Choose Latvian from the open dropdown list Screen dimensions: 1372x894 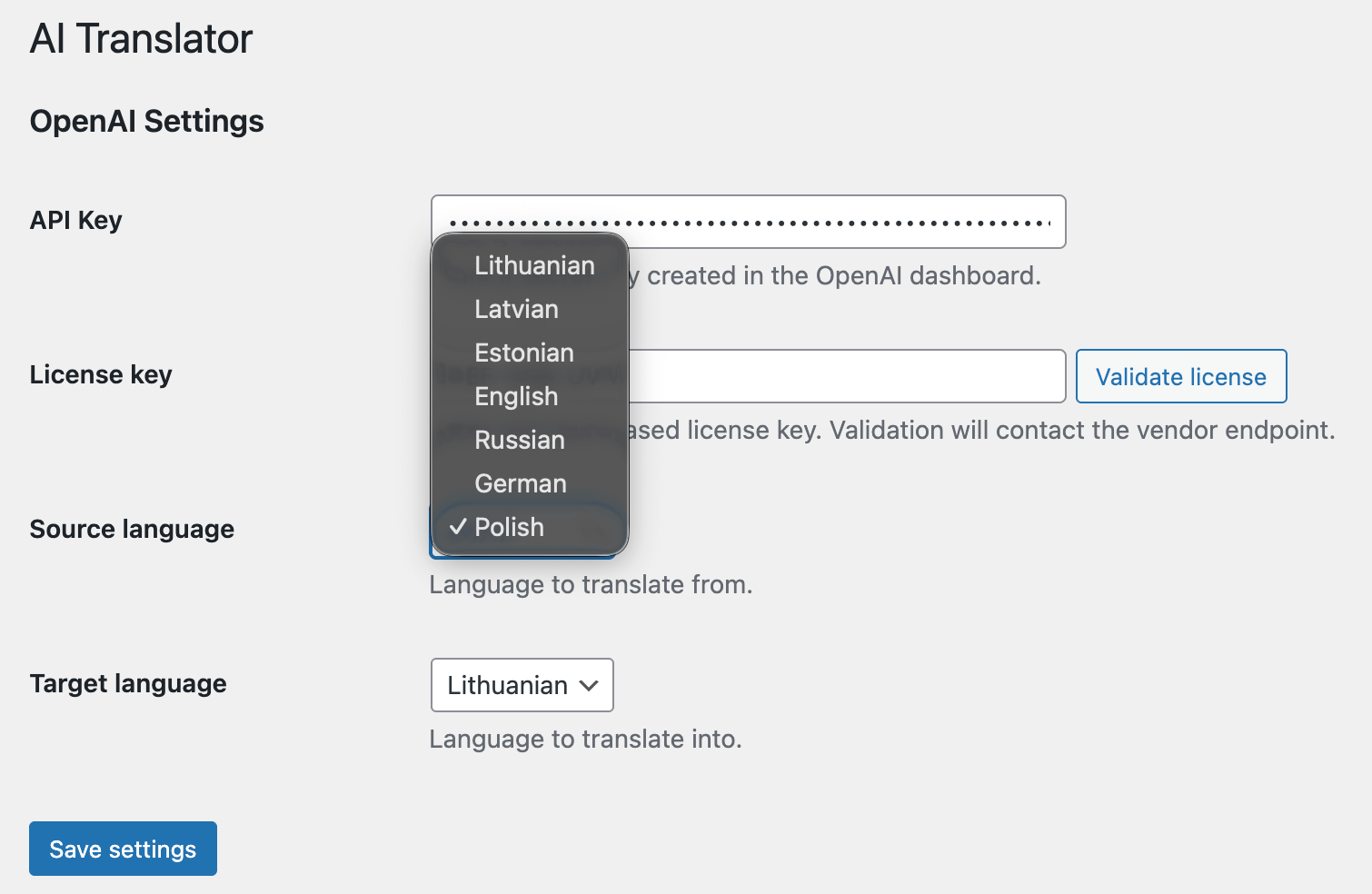516,309
